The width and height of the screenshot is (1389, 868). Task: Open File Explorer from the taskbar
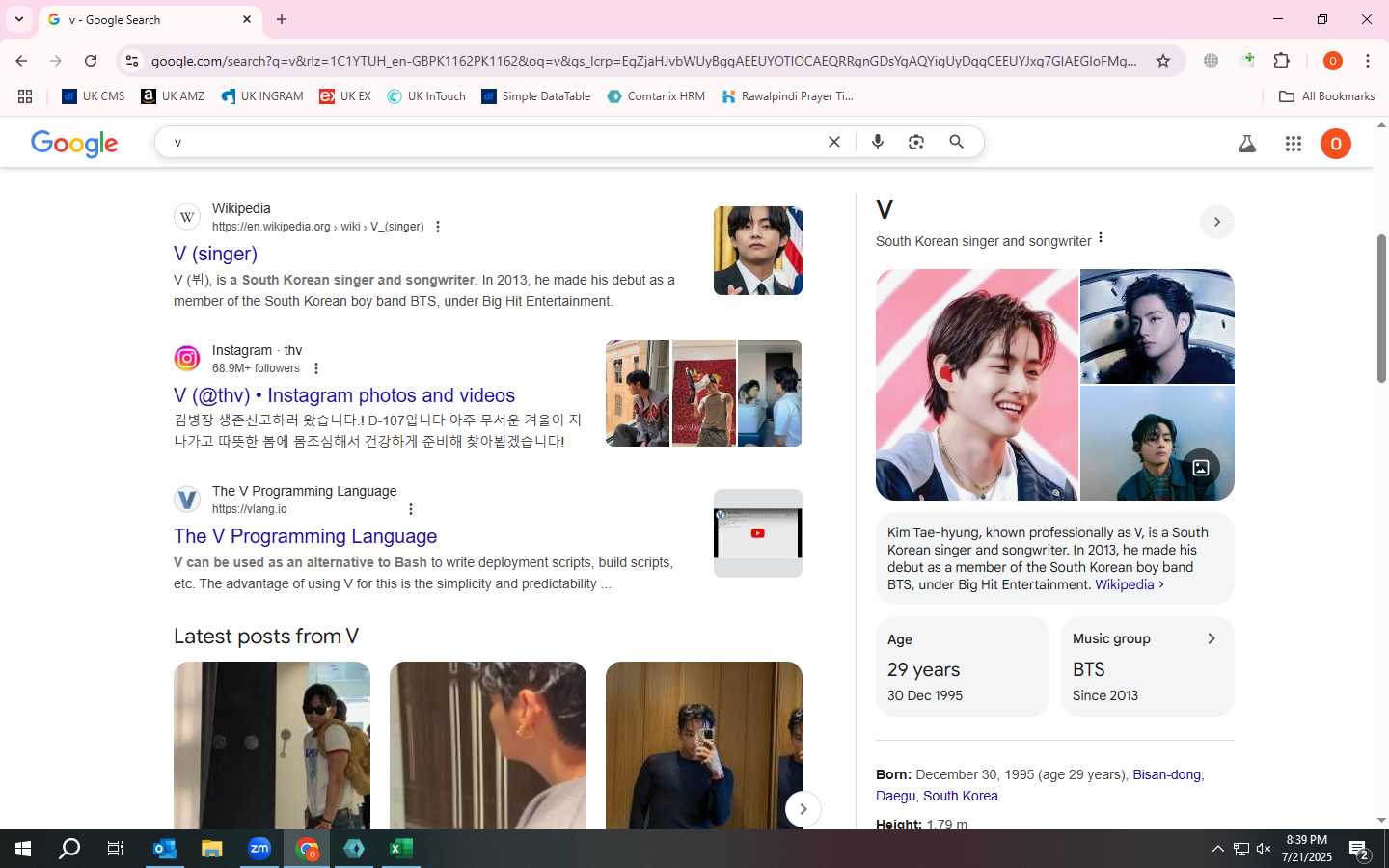coord(212,849)
